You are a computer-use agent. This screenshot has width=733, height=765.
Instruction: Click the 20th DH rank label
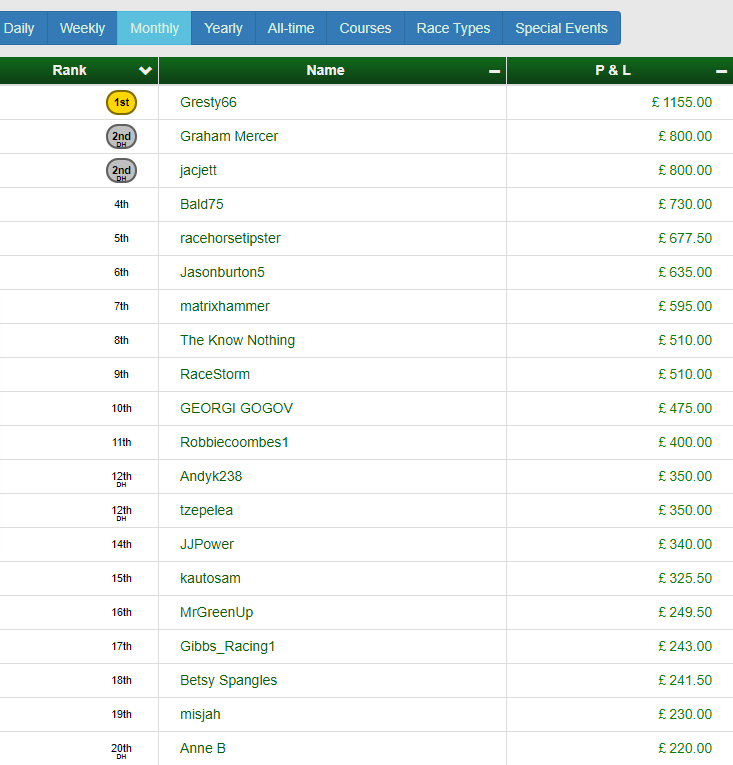[x=122, y=750]
